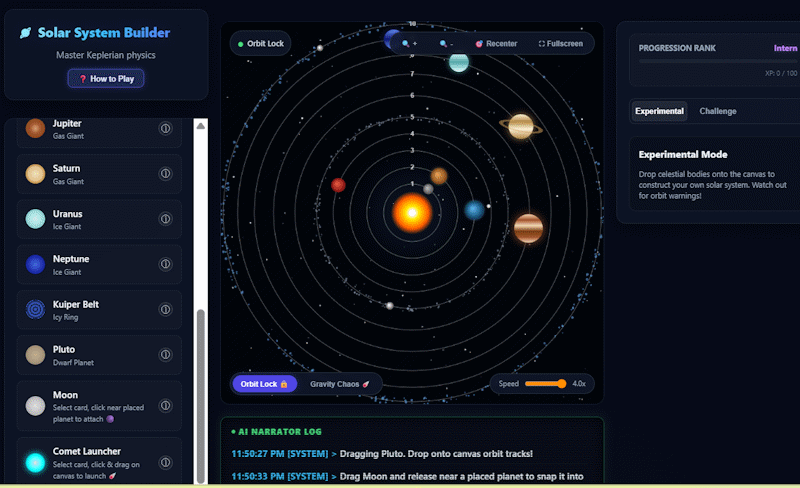Click the gray Mercury planet near Sun
Viewport: 800px width, 488px height.
[429, 189]
